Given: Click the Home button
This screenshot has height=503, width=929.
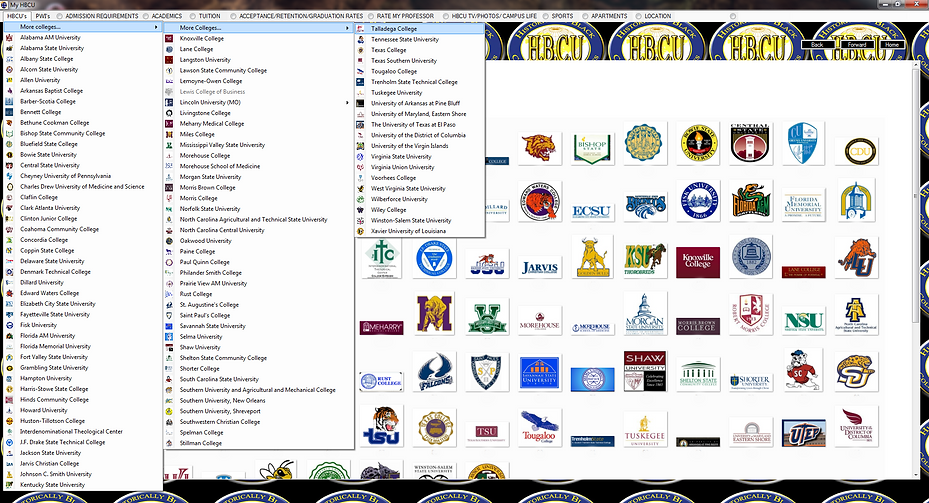Looking at the screenshot, I should click(x=892, y=44).
